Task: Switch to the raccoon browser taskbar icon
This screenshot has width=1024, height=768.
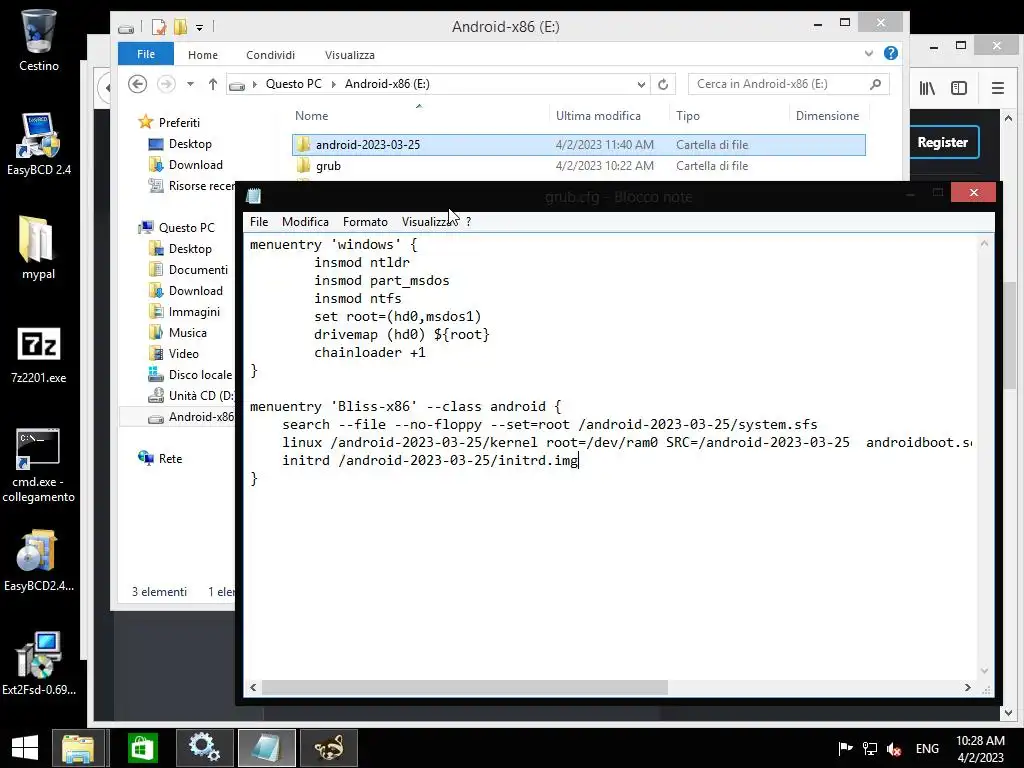Action: pyautogui.click(x=329, y=748)
